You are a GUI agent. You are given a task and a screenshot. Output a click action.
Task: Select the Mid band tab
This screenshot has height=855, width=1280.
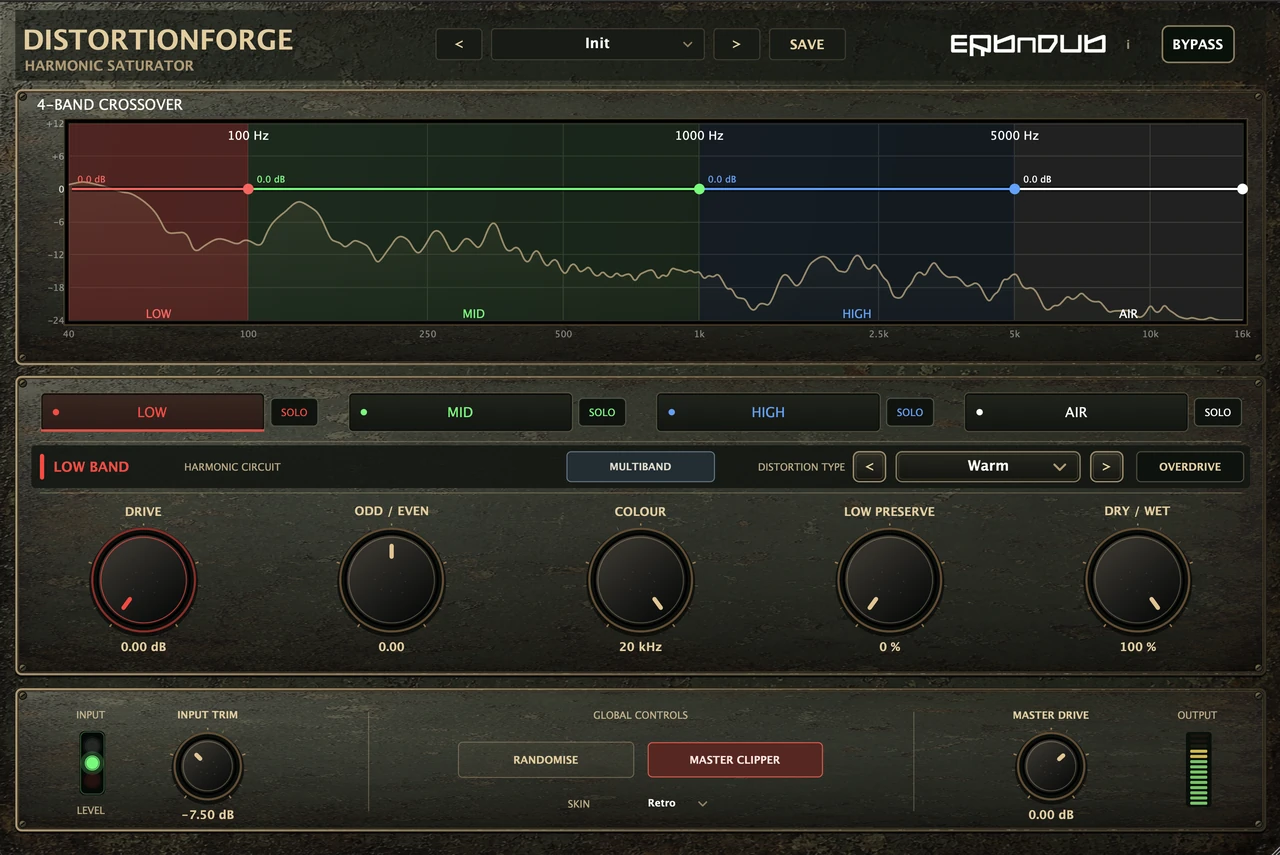point(460,412)
